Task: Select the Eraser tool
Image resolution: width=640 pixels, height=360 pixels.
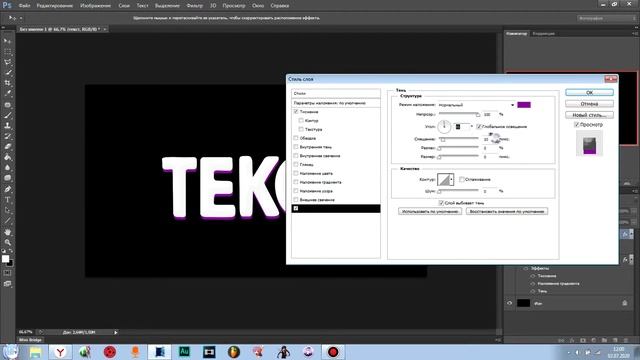Action: [x=7, y=147]
